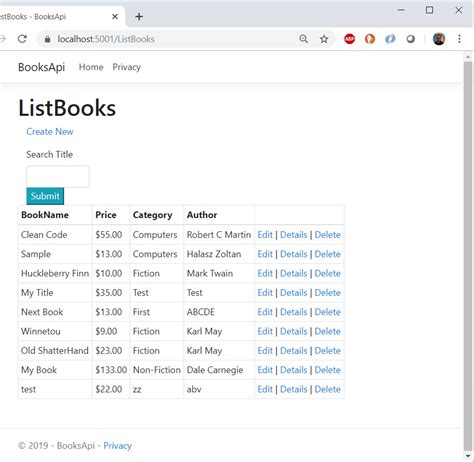Screen dimensions: 474x462
Task: Open the DuckDuckGo extension icon
Action: pyautogui.click(x=370, y=39)
